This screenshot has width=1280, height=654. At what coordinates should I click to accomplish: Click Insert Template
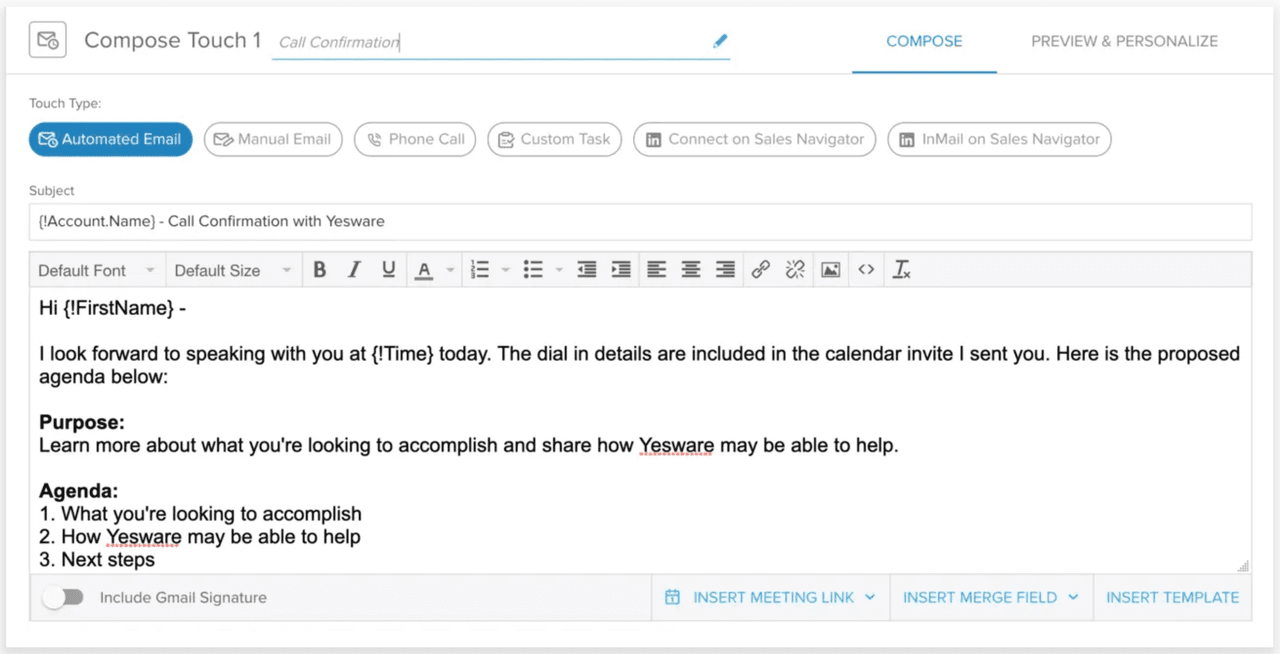(1172, 597)
